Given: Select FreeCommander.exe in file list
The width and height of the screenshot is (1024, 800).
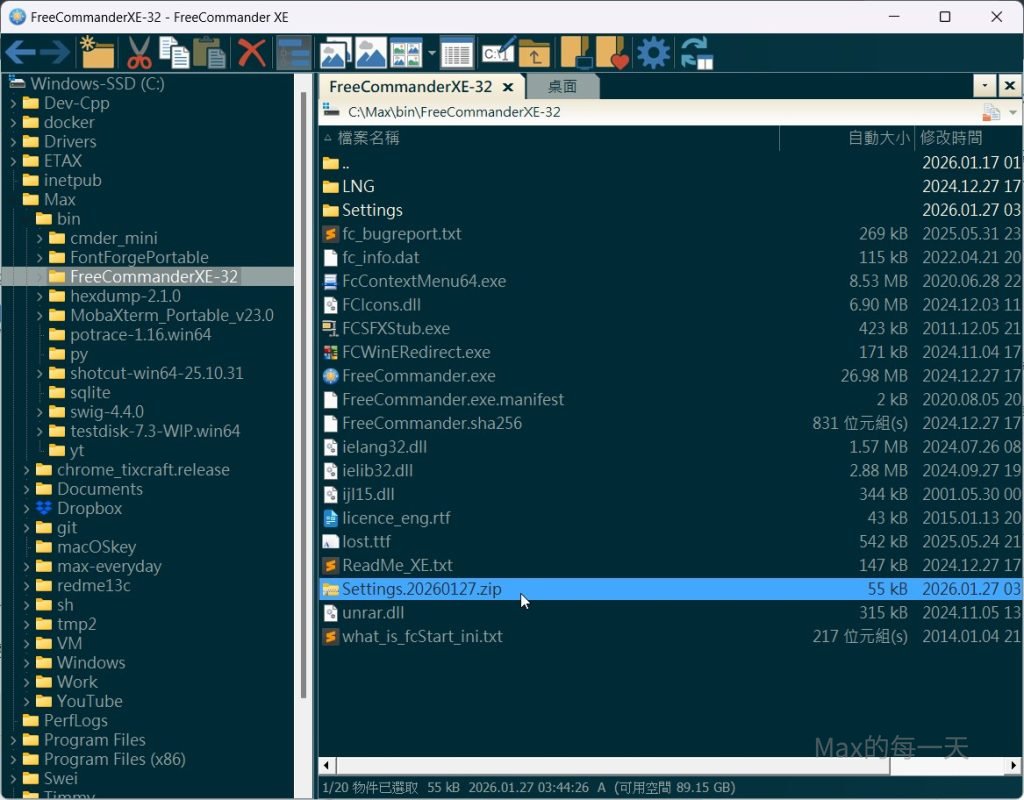Looking at the screenshot, I should 418,376.
